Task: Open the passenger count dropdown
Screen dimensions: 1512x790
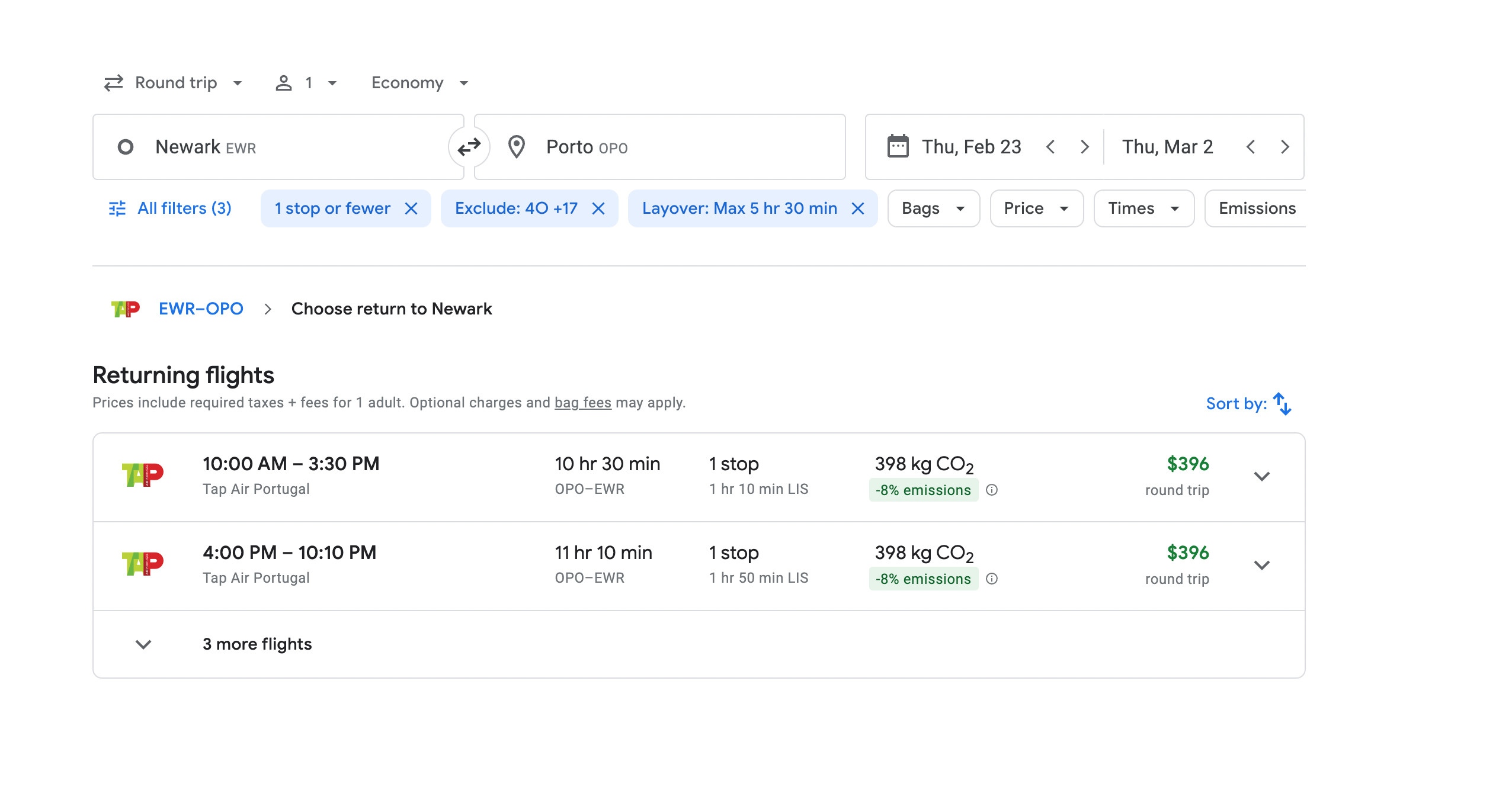Action: [x=306, y=83]
